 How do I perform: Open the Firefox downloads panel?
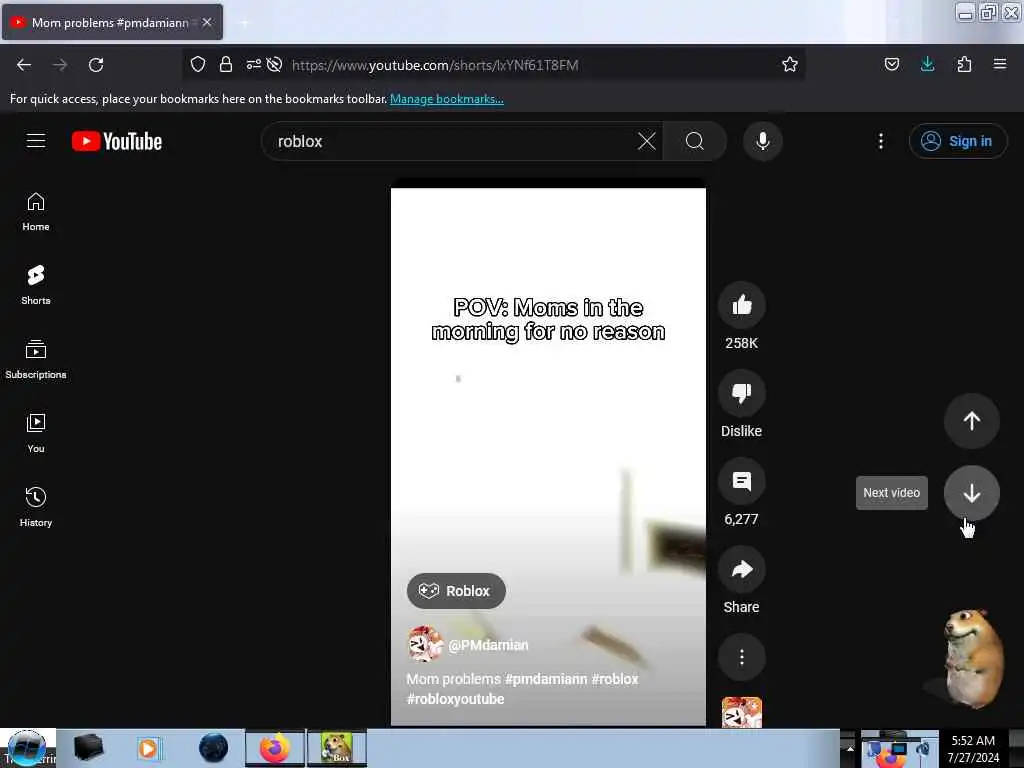(x=927, y=64)
